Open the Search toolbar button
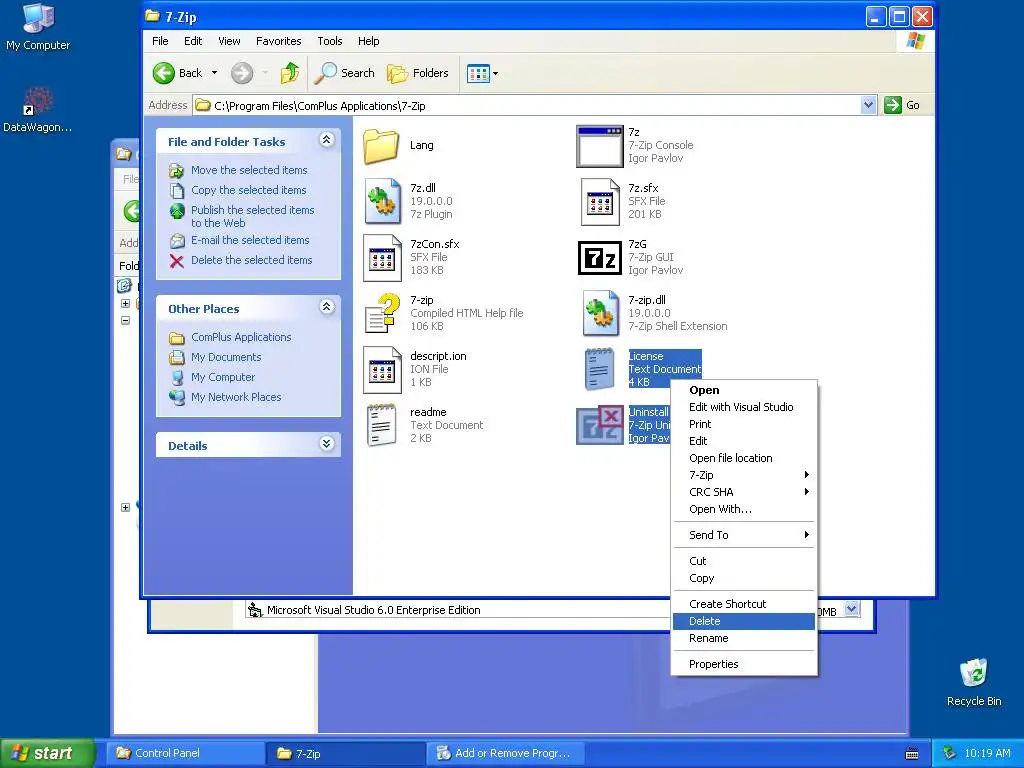1024x768 pixels. [344, 73]
